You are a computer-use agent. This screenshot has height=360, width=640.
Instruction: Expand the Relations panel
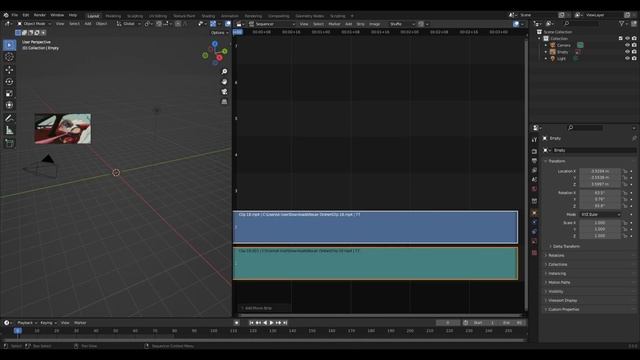point(556,256)
